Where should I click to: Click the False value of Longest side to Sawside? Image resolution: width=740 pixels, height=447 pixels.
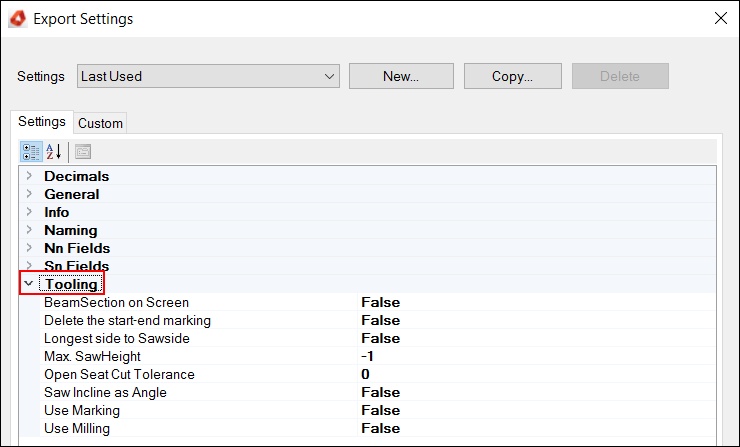point(380,338)
